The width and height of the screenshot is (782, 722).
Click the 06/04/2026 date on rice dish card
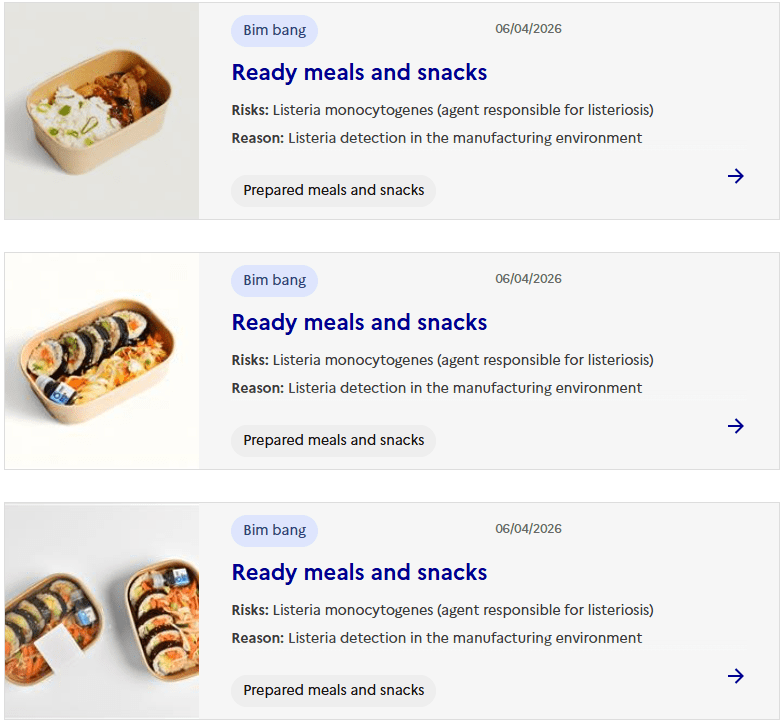pyautogui.click(x=528, y=29)
